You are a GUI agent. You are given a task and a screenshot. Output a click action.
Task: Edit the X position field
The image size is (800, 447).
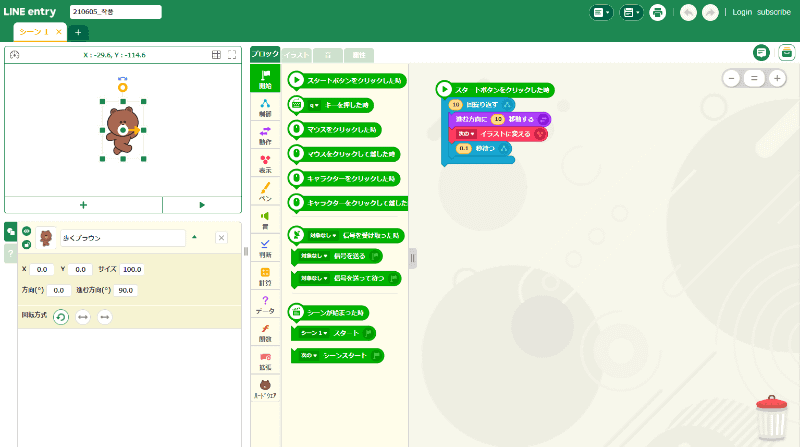pos(42,269)
